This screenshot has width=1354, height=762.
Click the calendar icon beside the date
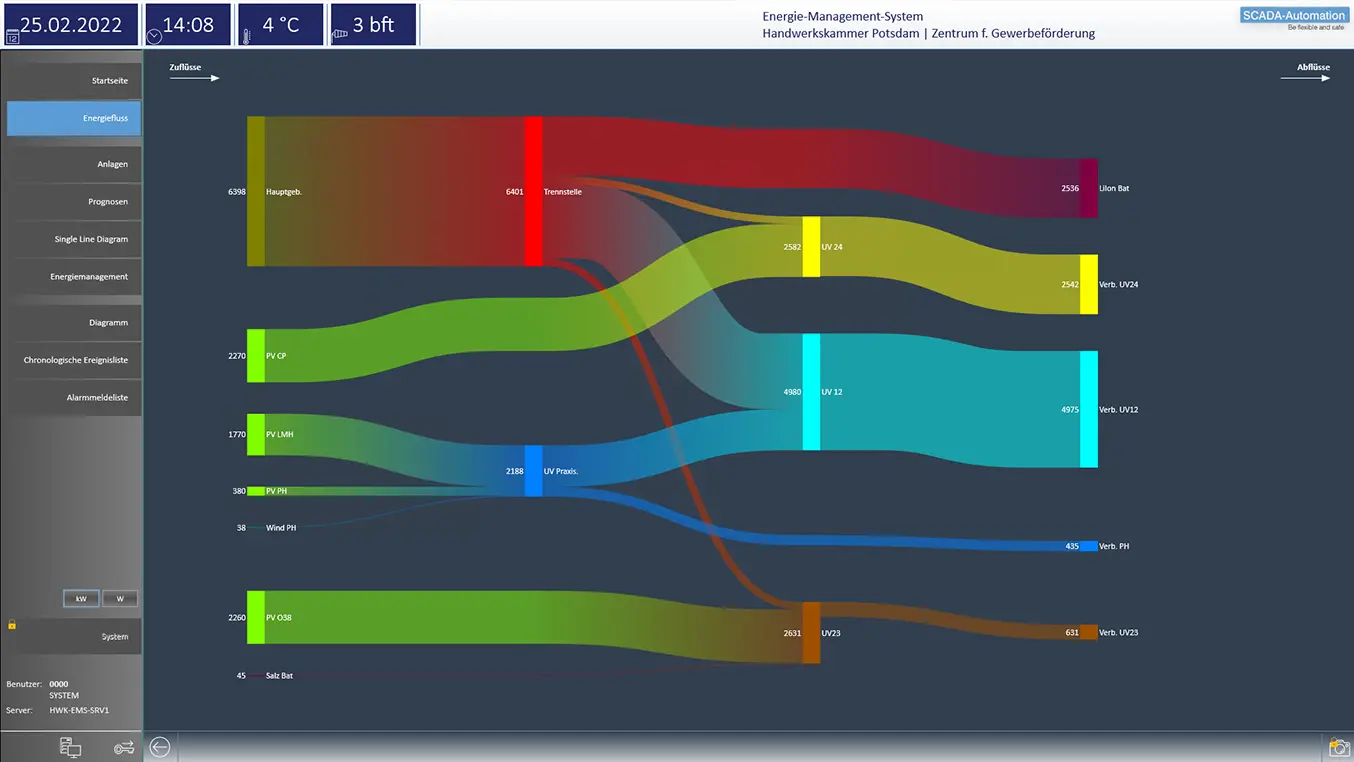point(12,36)
